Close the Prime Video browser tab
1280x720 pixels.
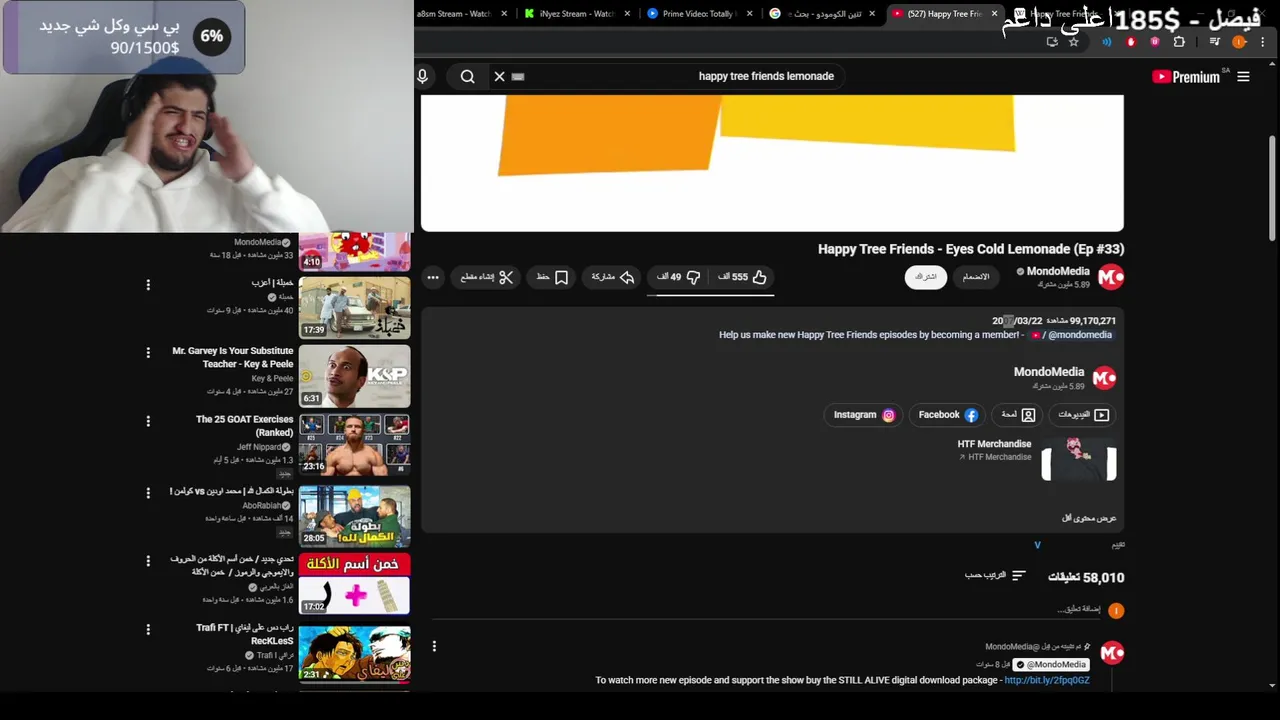pyautogui.click(x=749, y=14)
